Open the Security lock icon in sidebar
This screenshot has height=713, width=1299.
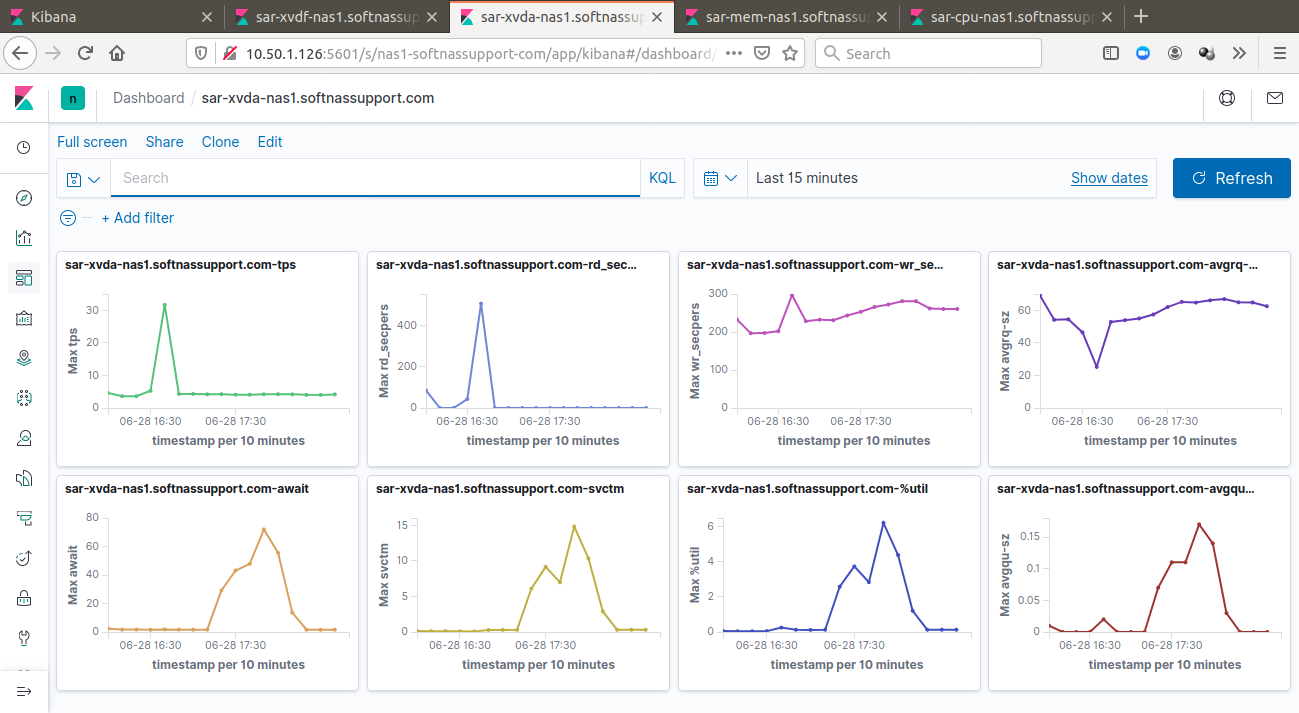(x=24, y=598)
